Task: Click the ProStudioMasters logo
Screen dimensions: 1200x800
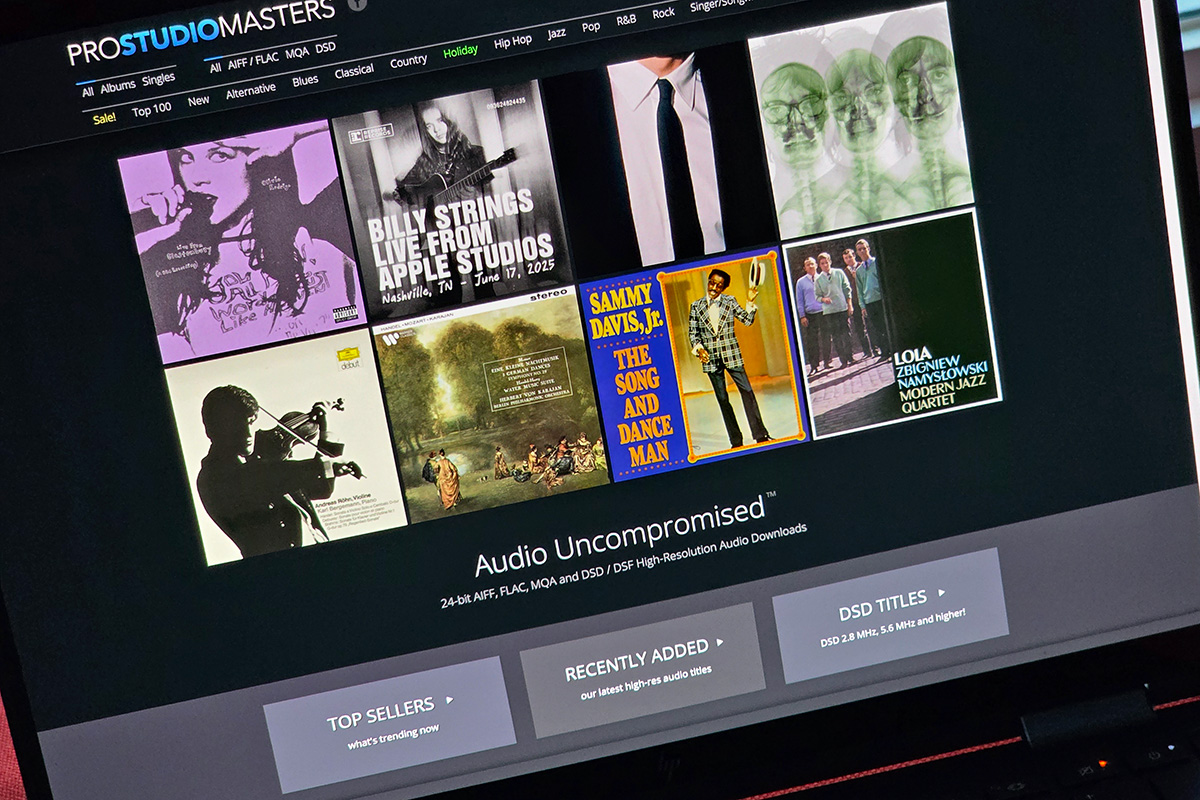Action: pyautogui.click(x=200, y=32)
